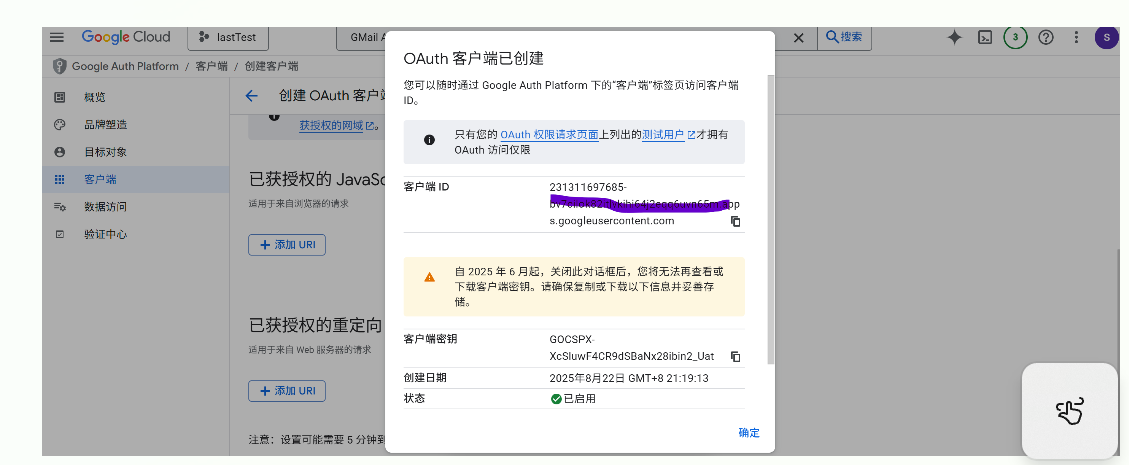Open the help question mark icon
This screenshot has width=1129, height=465.
pos(1045,37)
